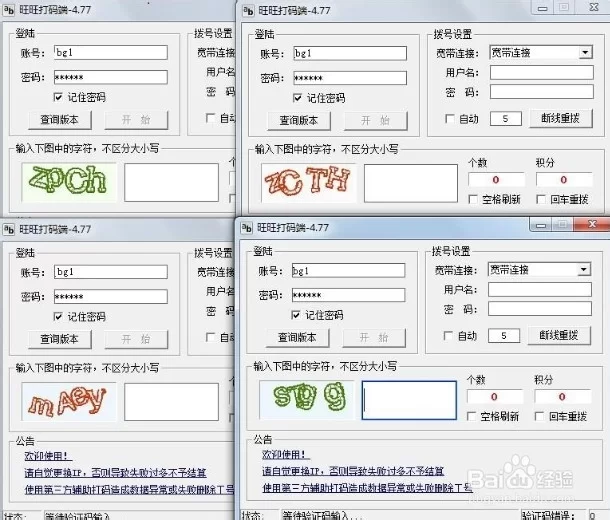Expand the 宽带连接 combo box in front window
Viewport: 610px width, 520px height.
[x=583, y=270]
